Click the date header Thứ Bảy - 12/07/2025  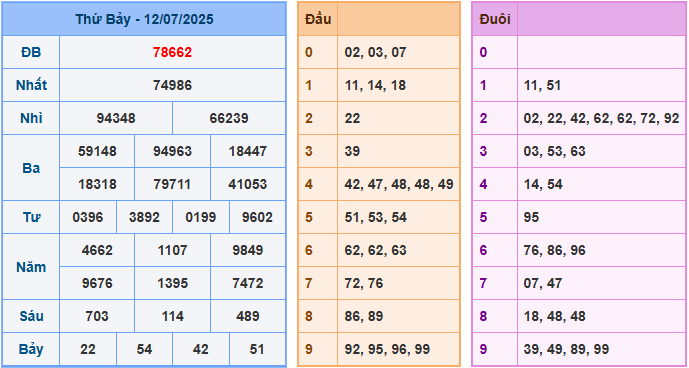coord(144,19)
